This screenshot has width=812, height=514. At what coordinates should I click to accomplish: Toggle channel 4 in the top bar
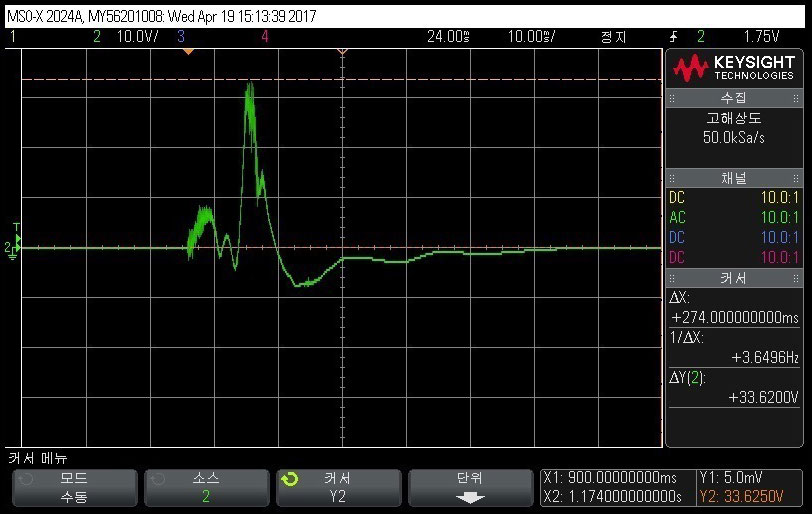click(265, 36)
